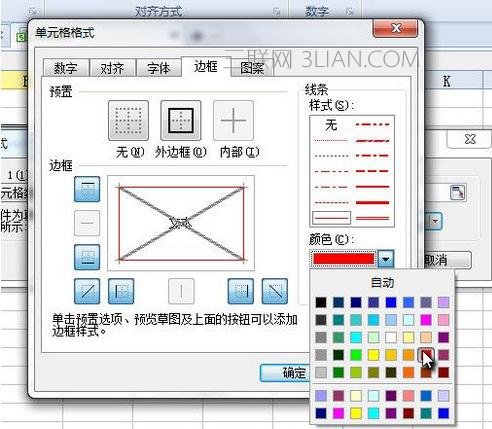Toggle the inside vertical border button
This screenshot has height=429, width=492.
tap(181, 291)
